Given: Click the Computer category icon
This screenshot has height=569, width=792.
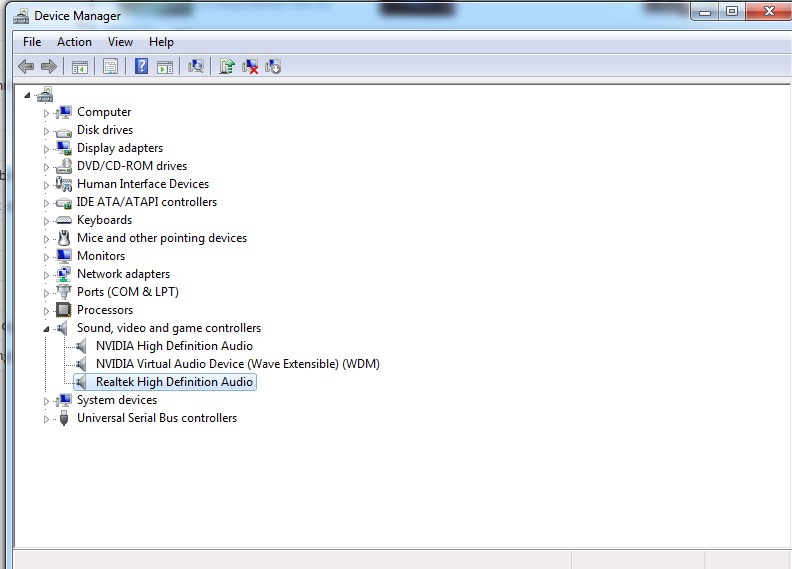Looking at the screenshot, I should 64,112.
